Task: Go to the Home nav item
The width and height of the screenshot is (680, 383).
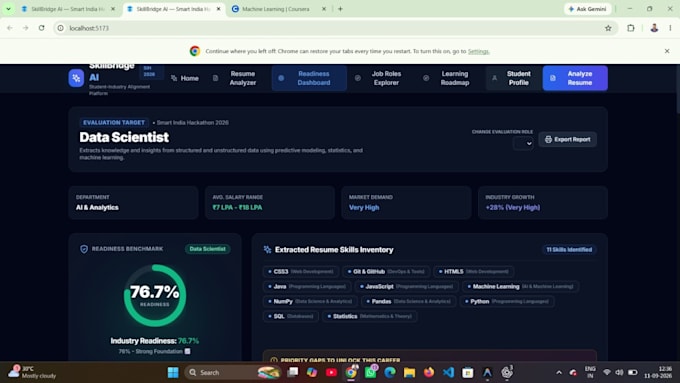Action: click(x=185, y=78)
